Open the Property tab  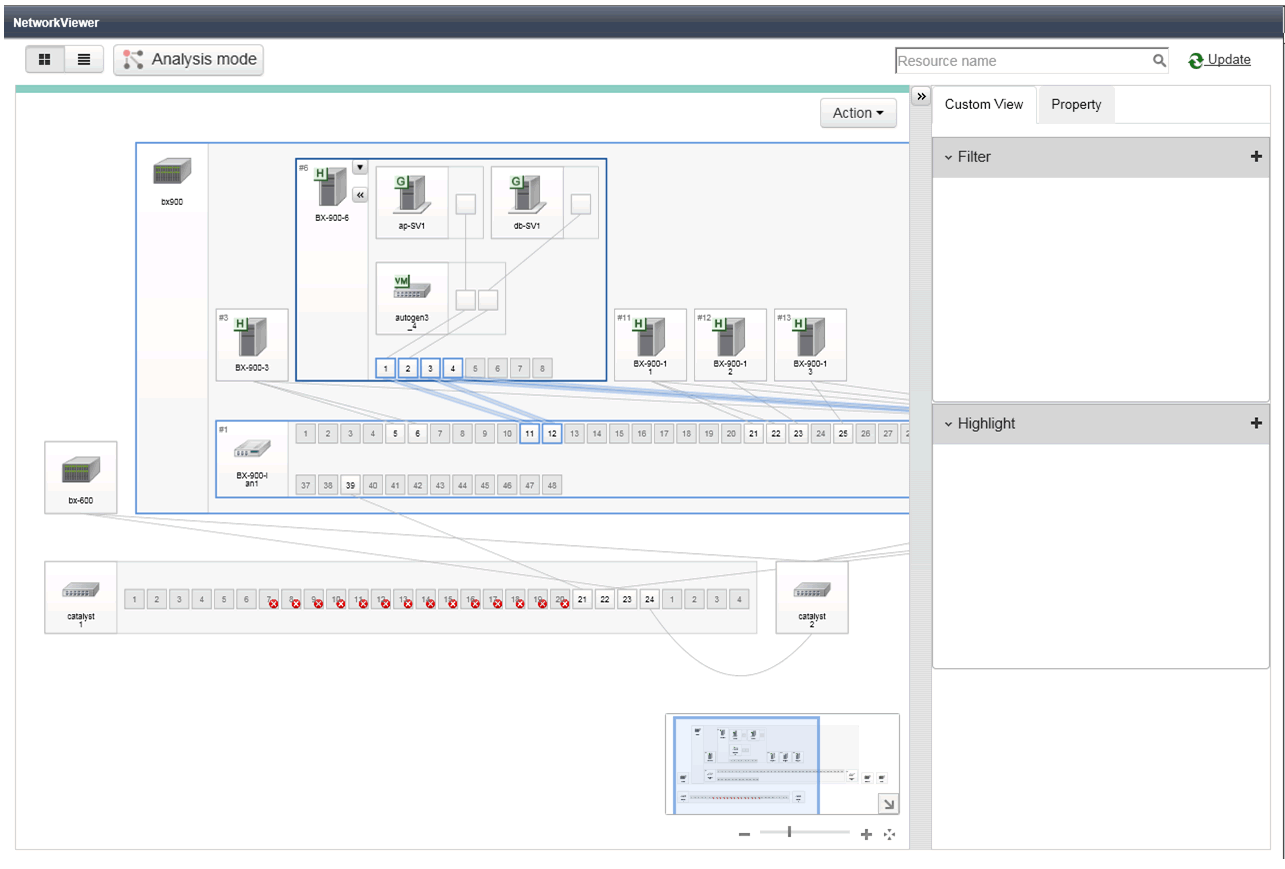tap(1076, 104)
